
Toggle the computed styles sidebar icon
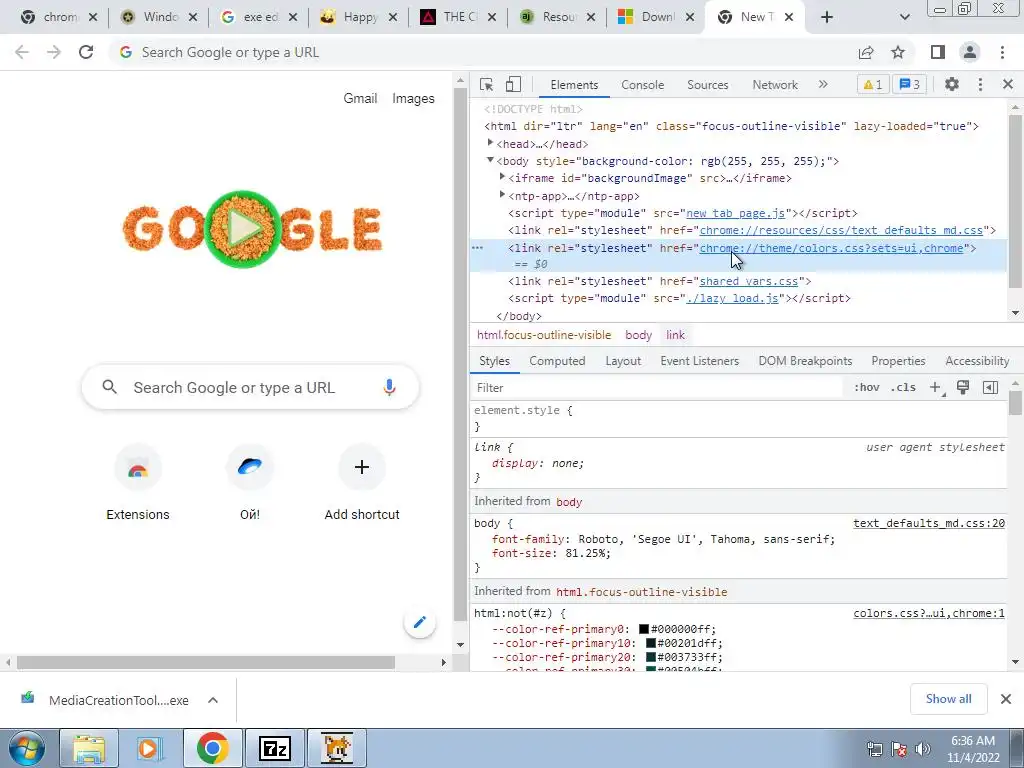click(990, 387)
